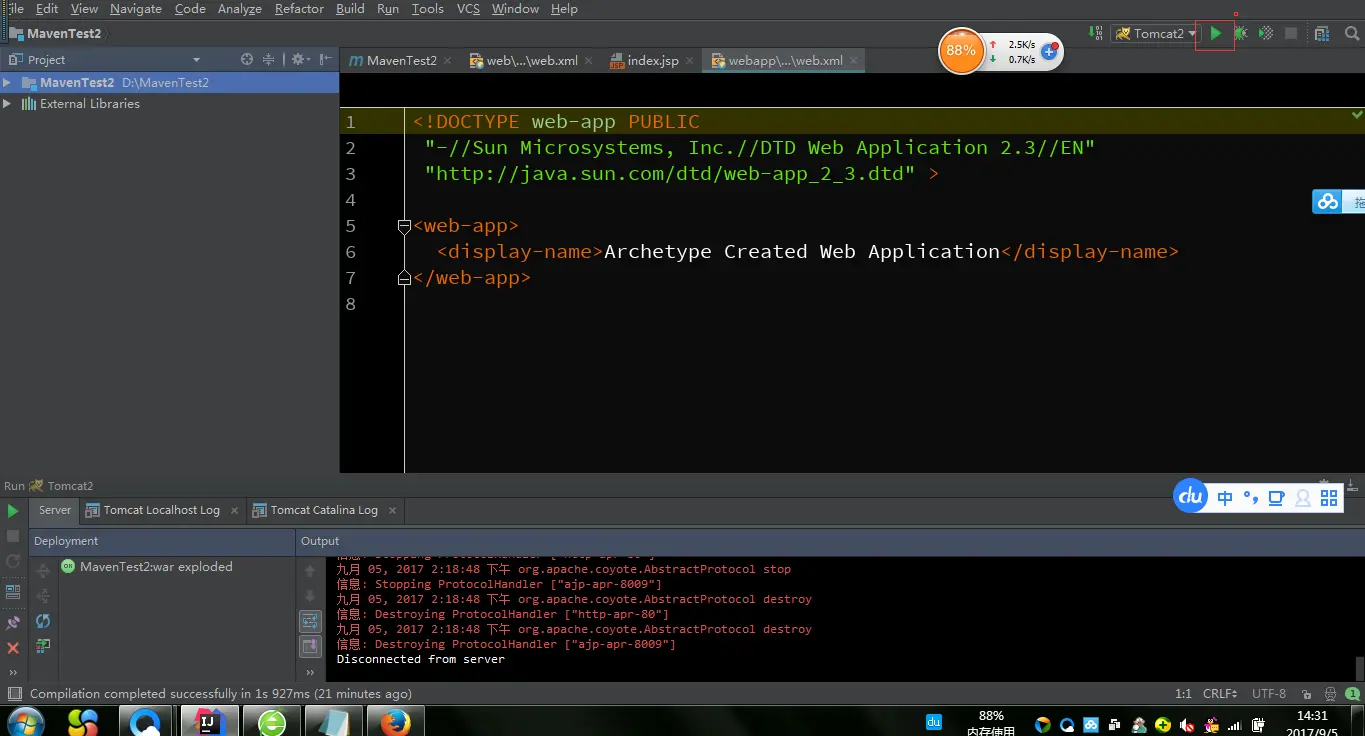Image resolution: width=1365 pixels, height=736 pixels.
Task: Open the Refactor menu
Action: point(299,9)
